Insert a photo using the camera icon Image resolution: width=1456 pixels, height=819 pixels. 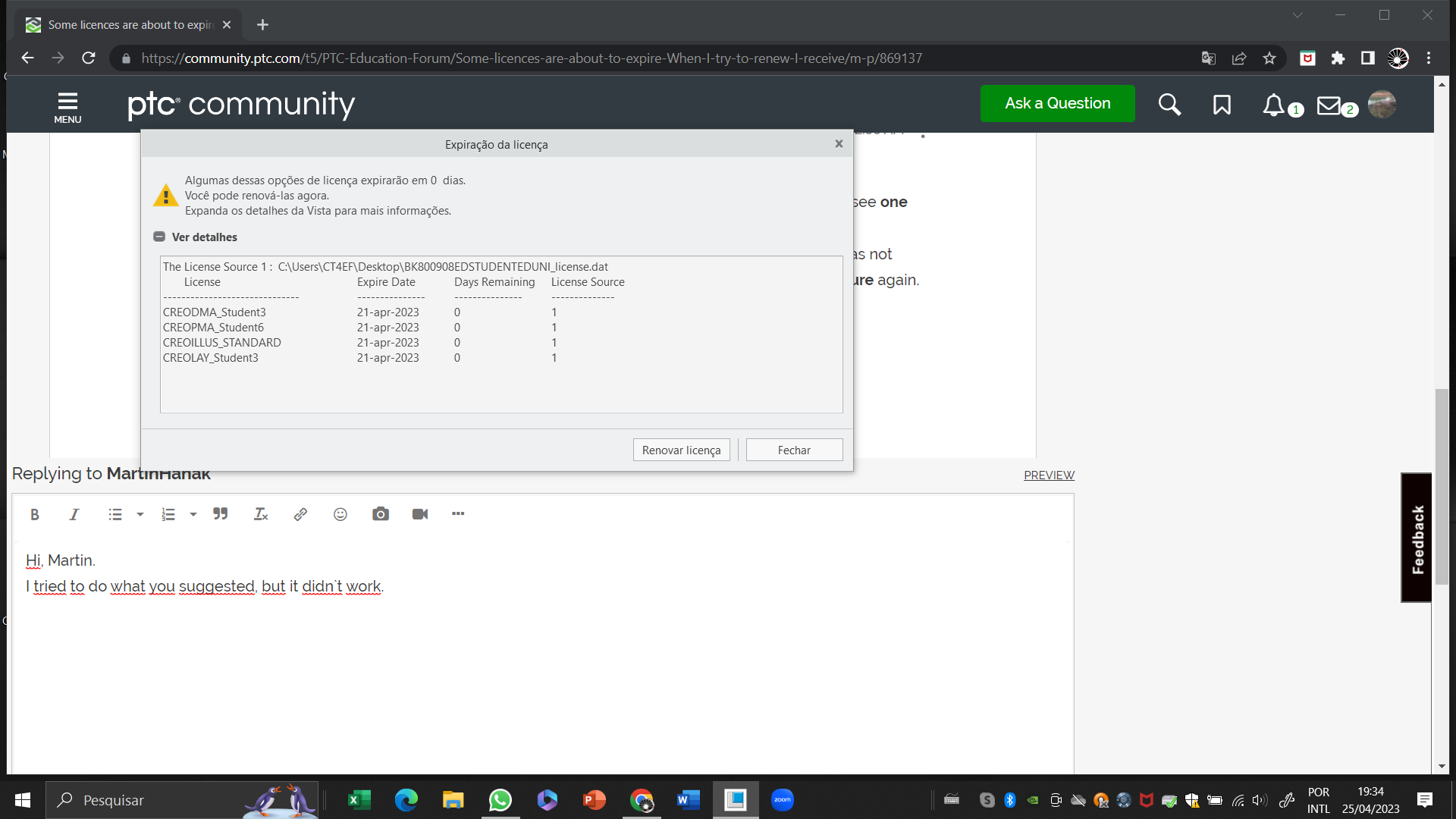(380, 514)
